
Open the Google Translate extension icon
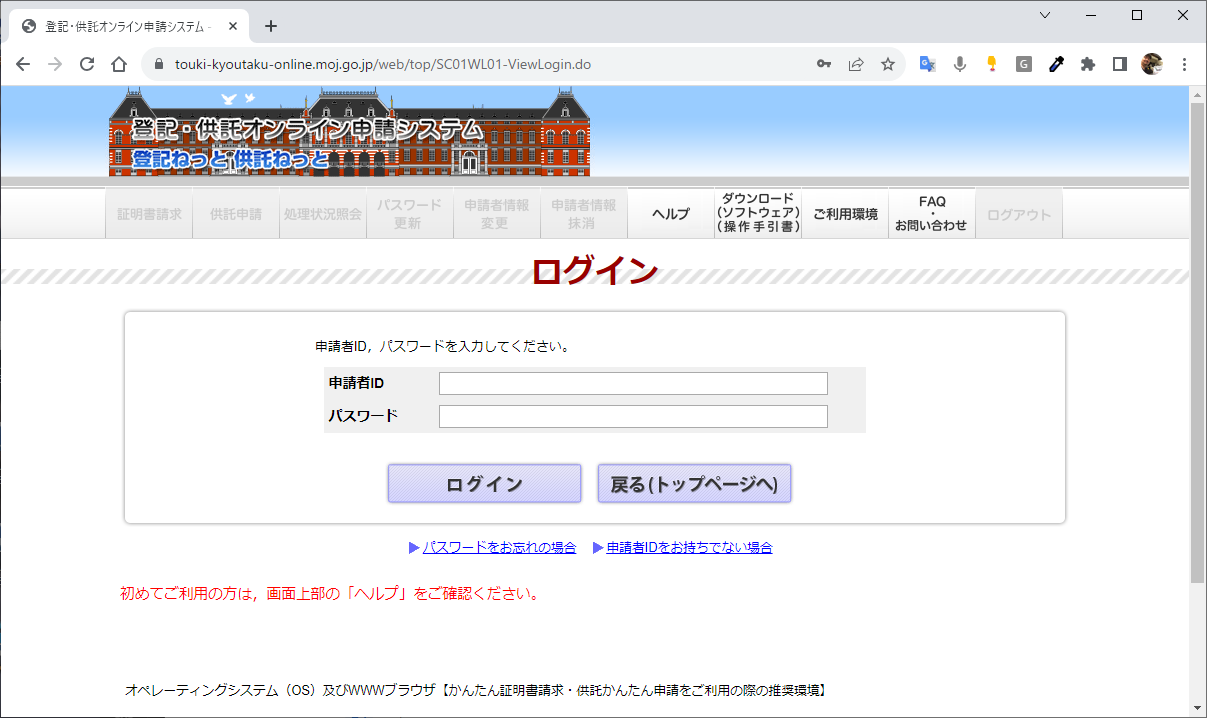pyautogui.click(x=928, y=64)
